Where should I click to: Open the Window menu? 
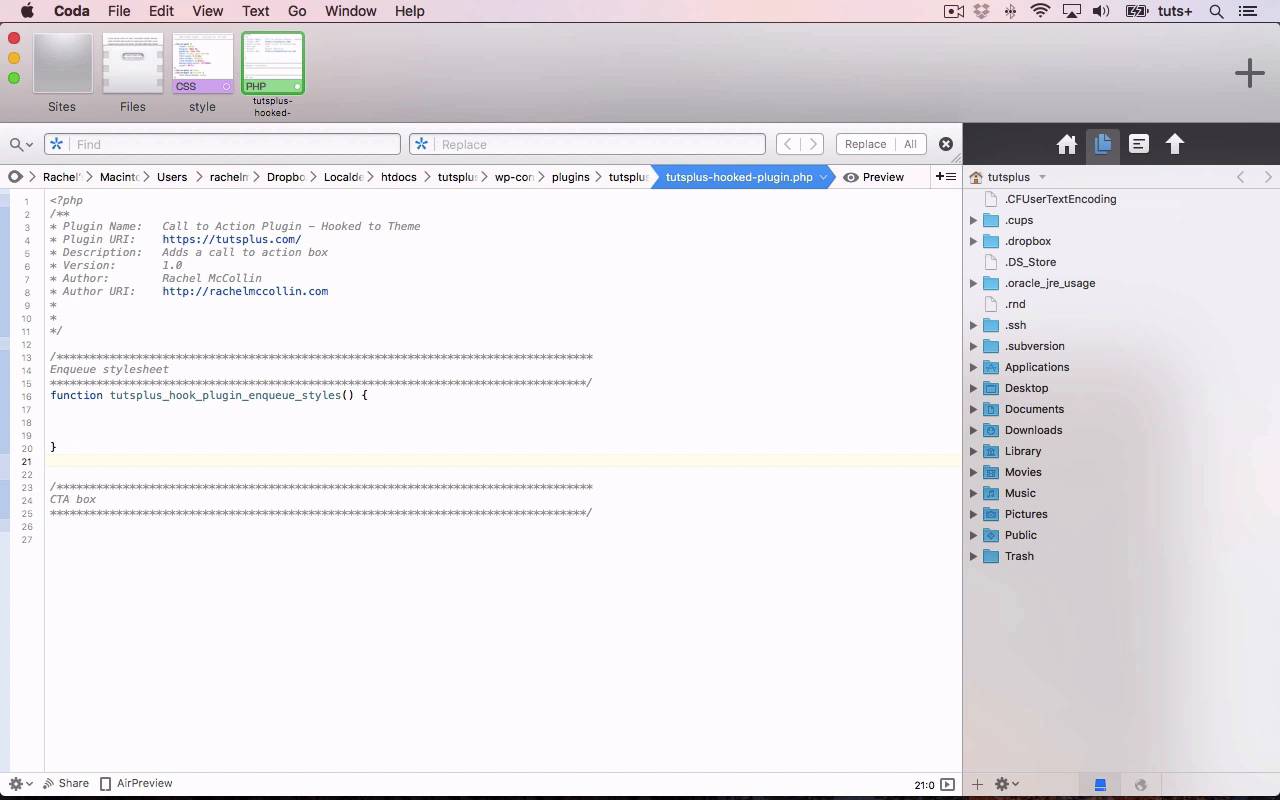pyautogui.click(x=351, y=11)
